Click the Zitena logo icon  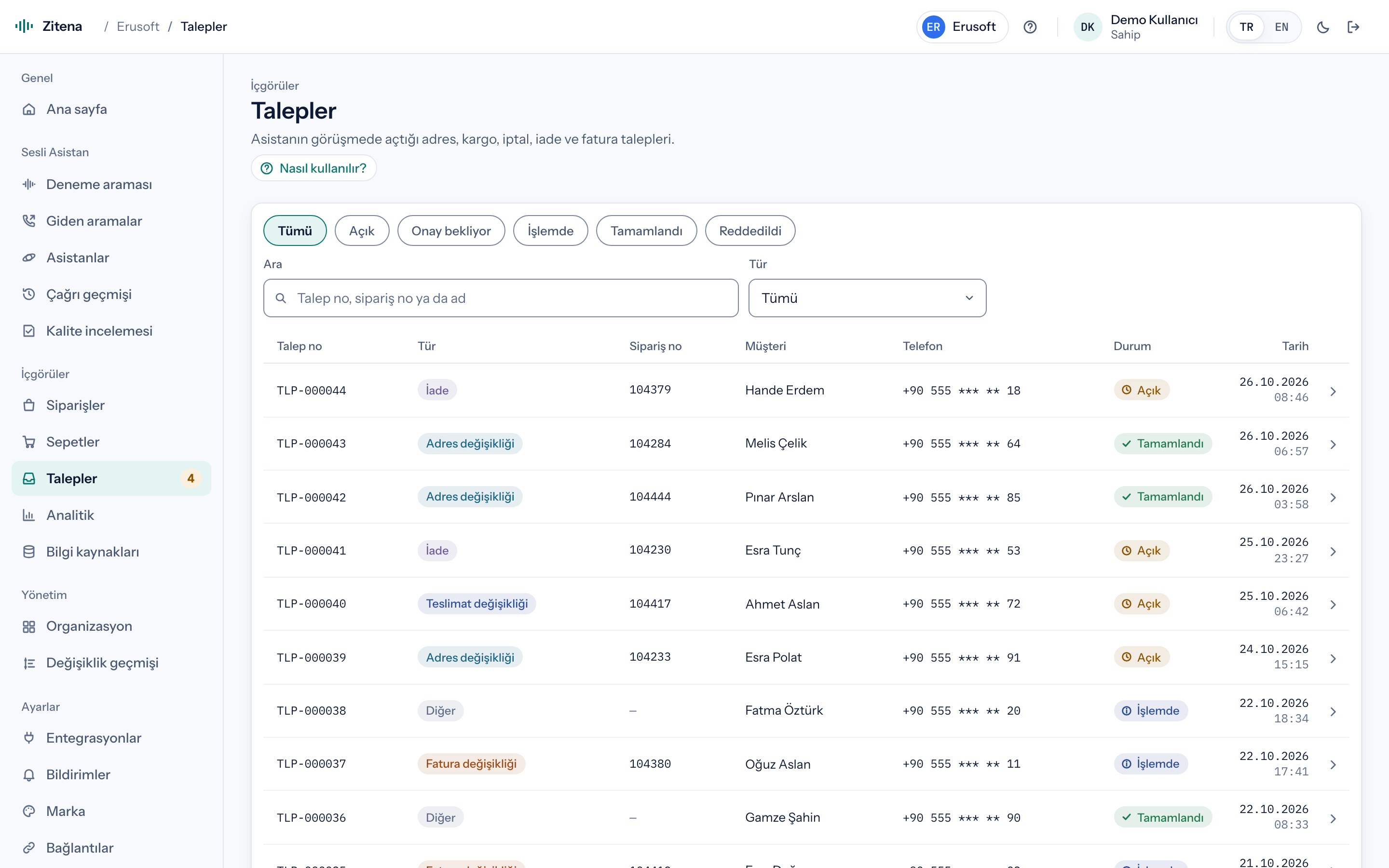[24, 27]
